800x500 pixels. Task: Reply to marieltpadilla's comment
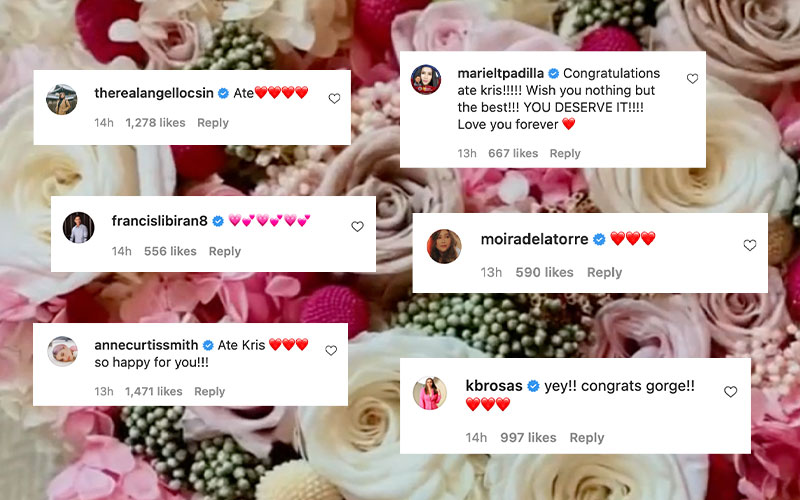565,154
